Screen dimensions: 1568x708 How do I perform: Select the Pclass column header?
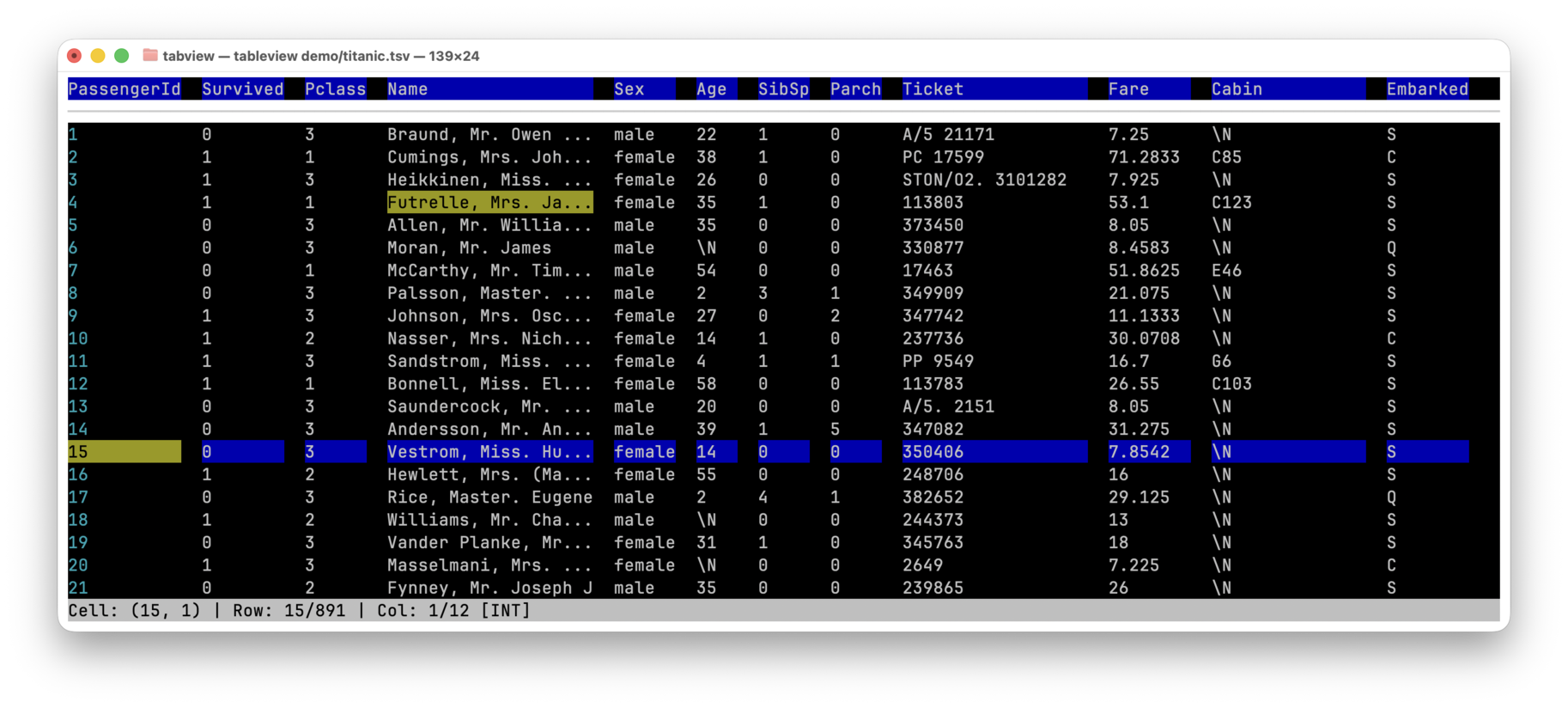[336, 88]
